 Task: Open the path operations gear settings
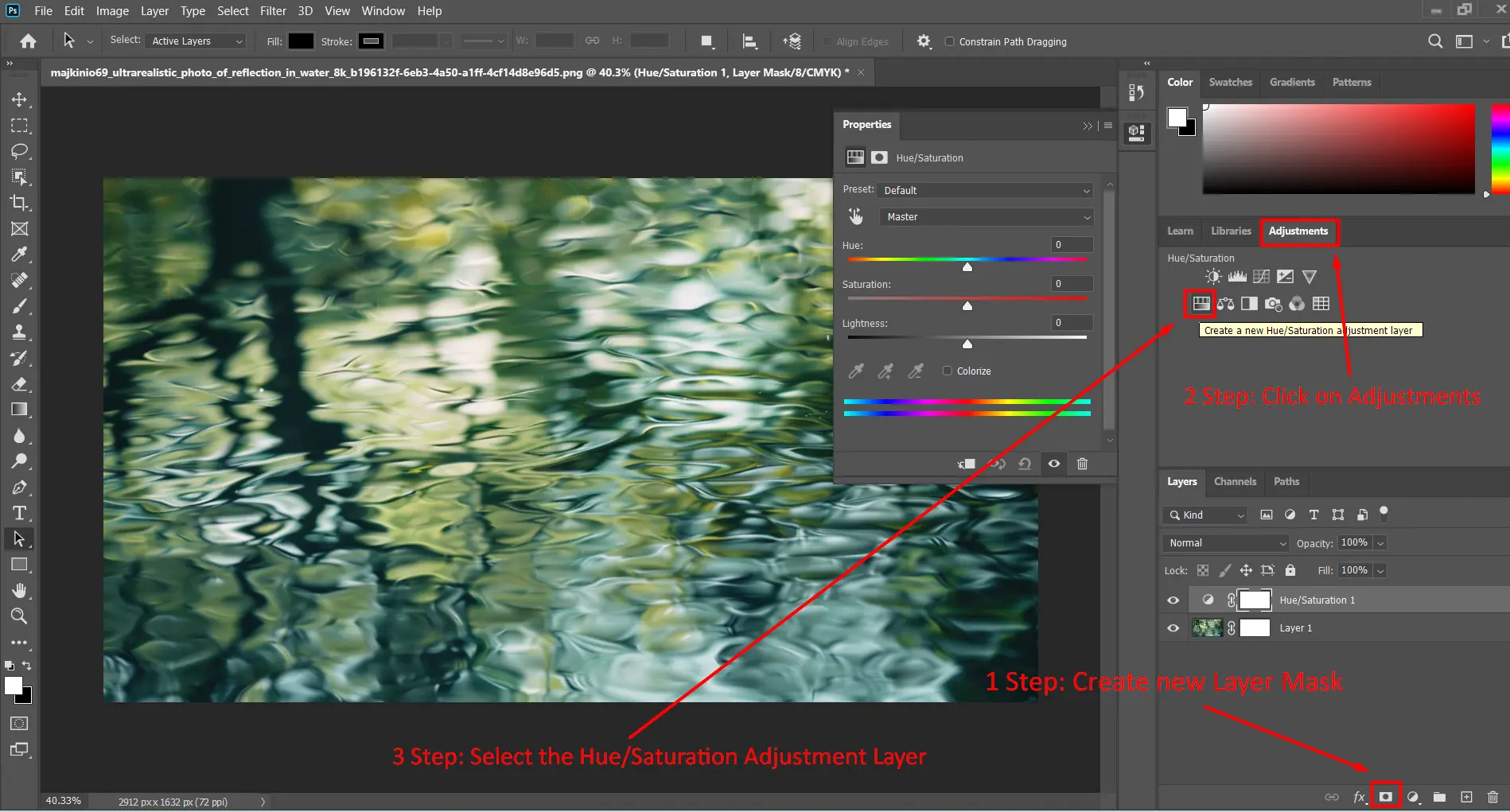pyautogui.click(x=923, y=41)
